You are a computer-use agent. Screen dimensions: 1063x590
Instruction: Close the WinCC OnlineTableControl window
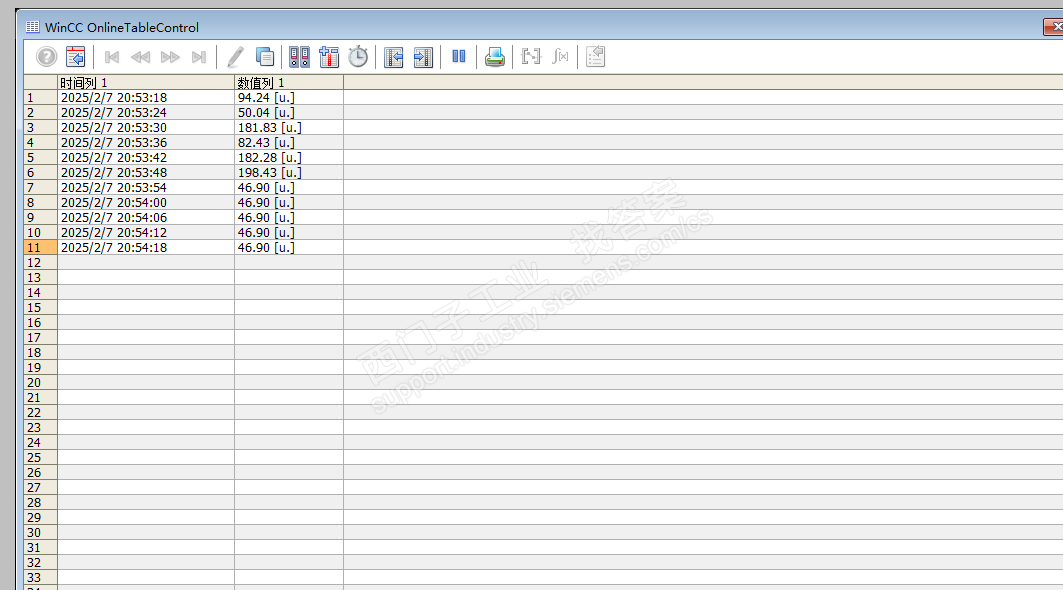click(1054, 26)
